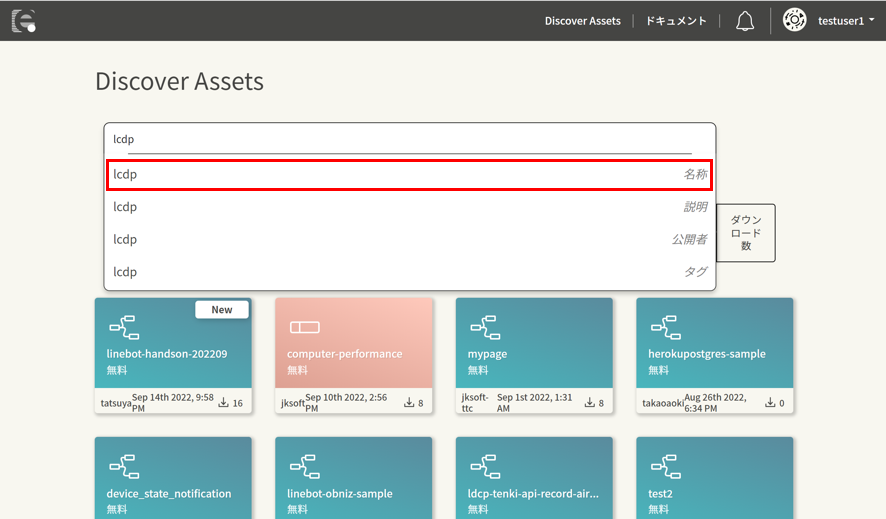
Task: Open the linebot-handson-202209 asset title
Action: [167, 354]
